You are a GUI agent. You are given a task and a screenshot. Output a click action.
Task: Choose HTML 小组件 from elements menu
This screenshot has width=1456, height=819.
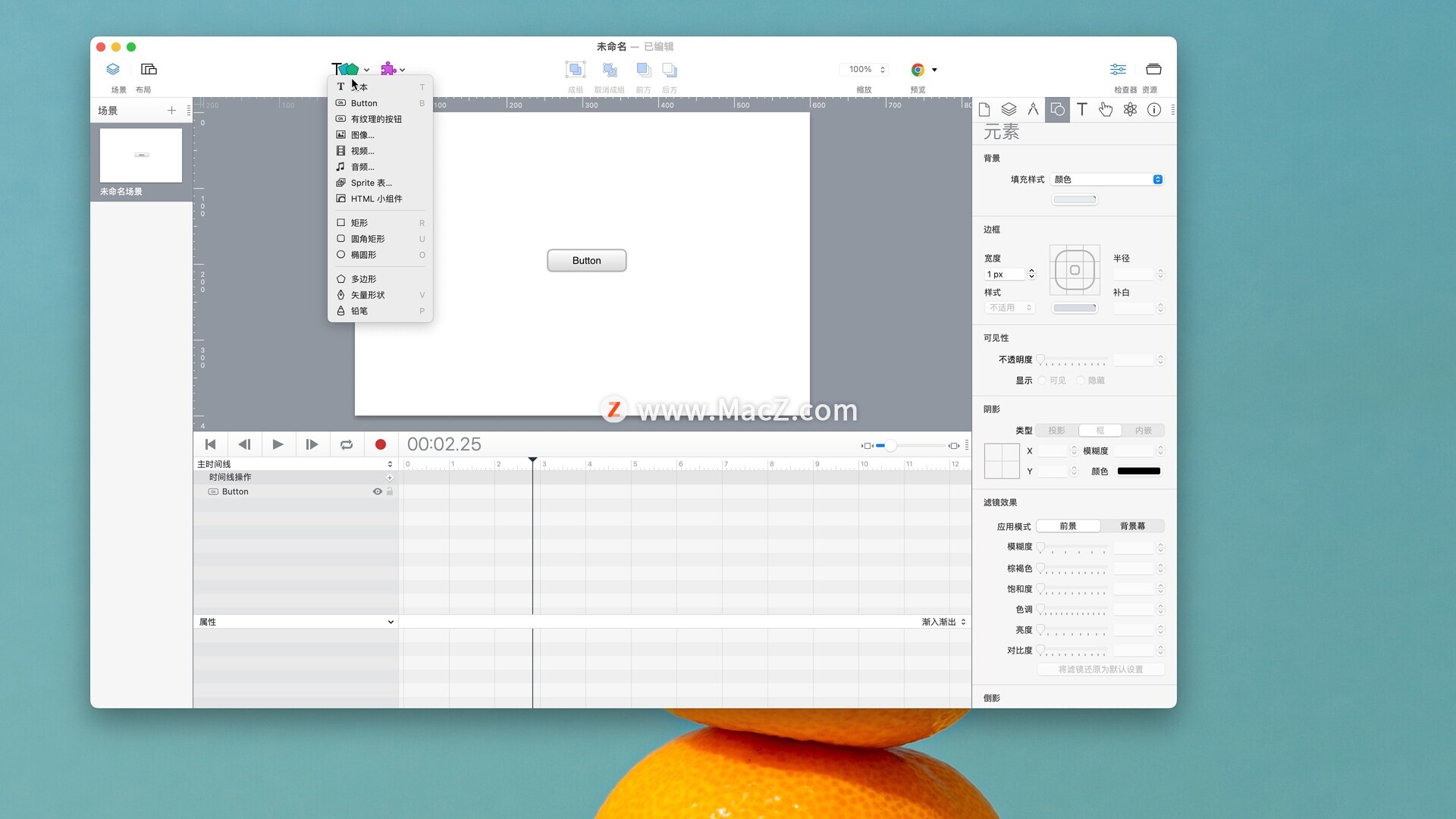tap(380, 199)
